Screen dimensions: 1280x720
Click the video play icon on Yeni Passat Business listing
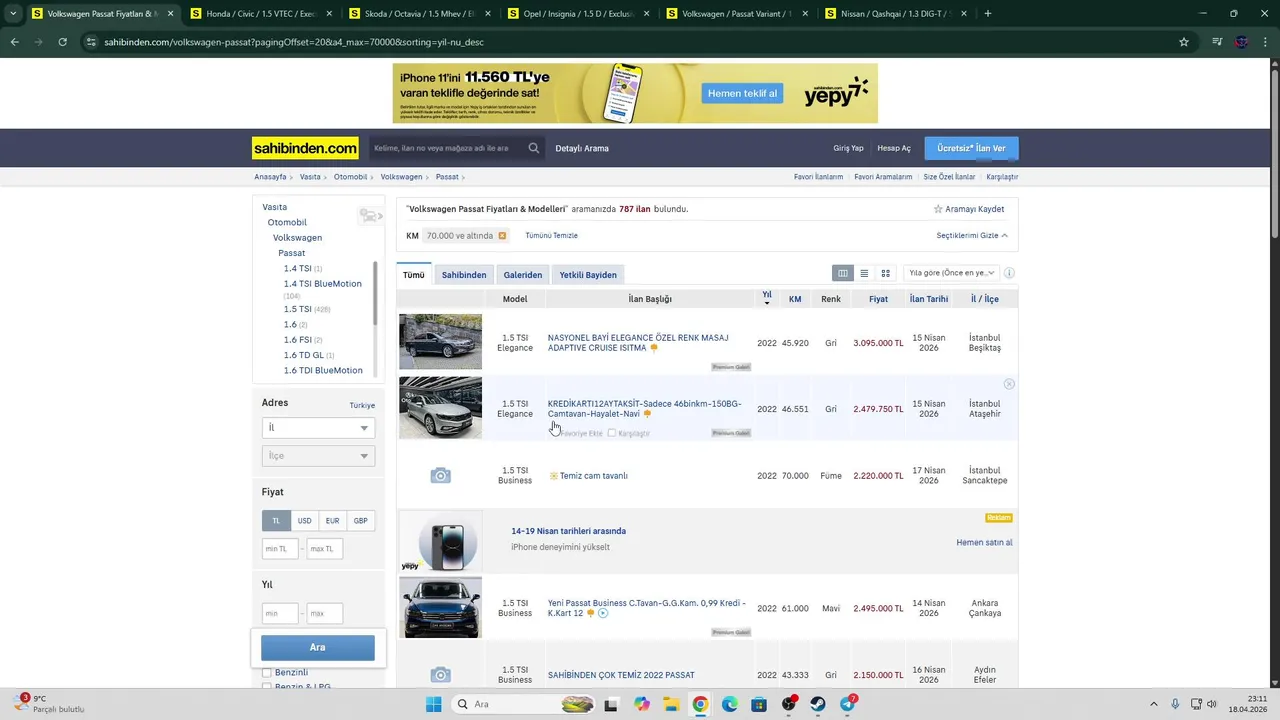603,613
